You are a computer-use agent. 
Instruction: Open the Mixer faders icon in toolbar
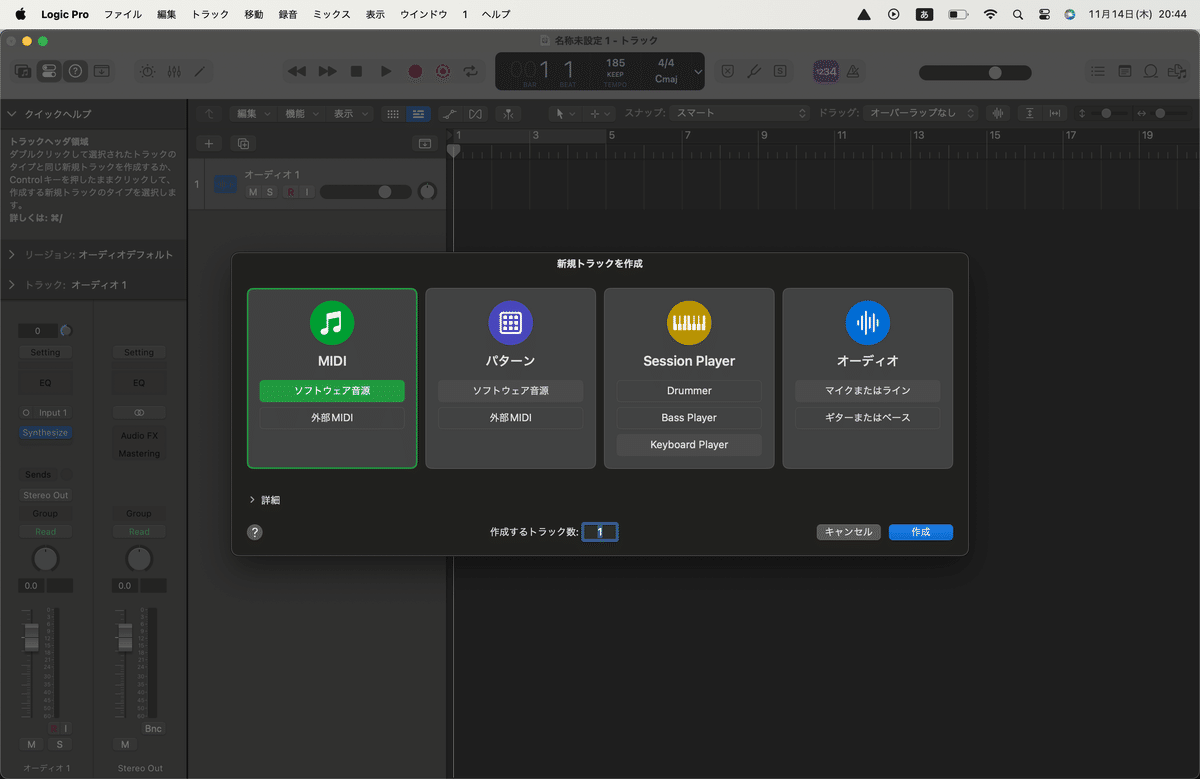pos(174,71)
